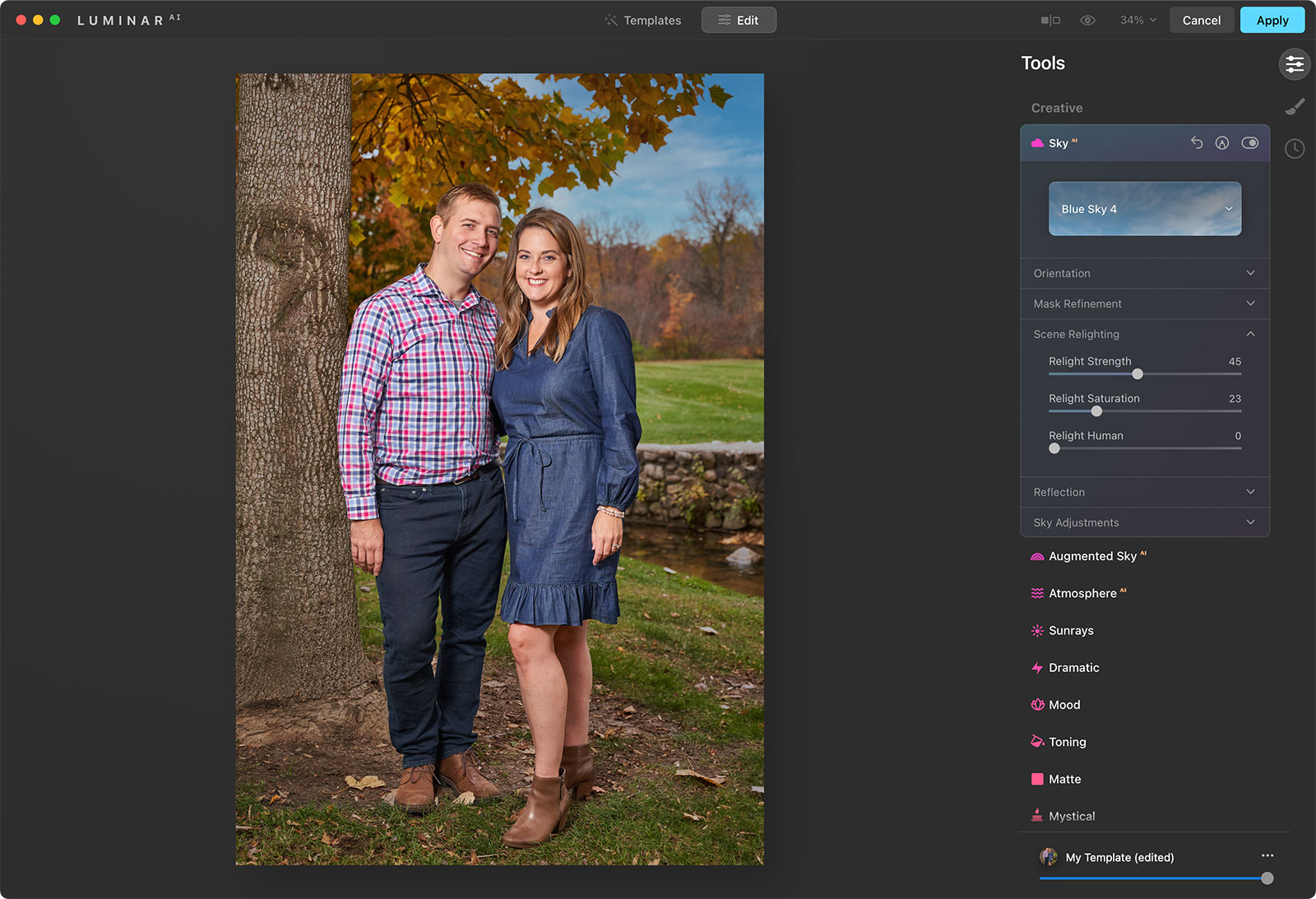Click the eye preview icon
1316x899 pixels.
pyautogui.click(x=1087, y=21)
